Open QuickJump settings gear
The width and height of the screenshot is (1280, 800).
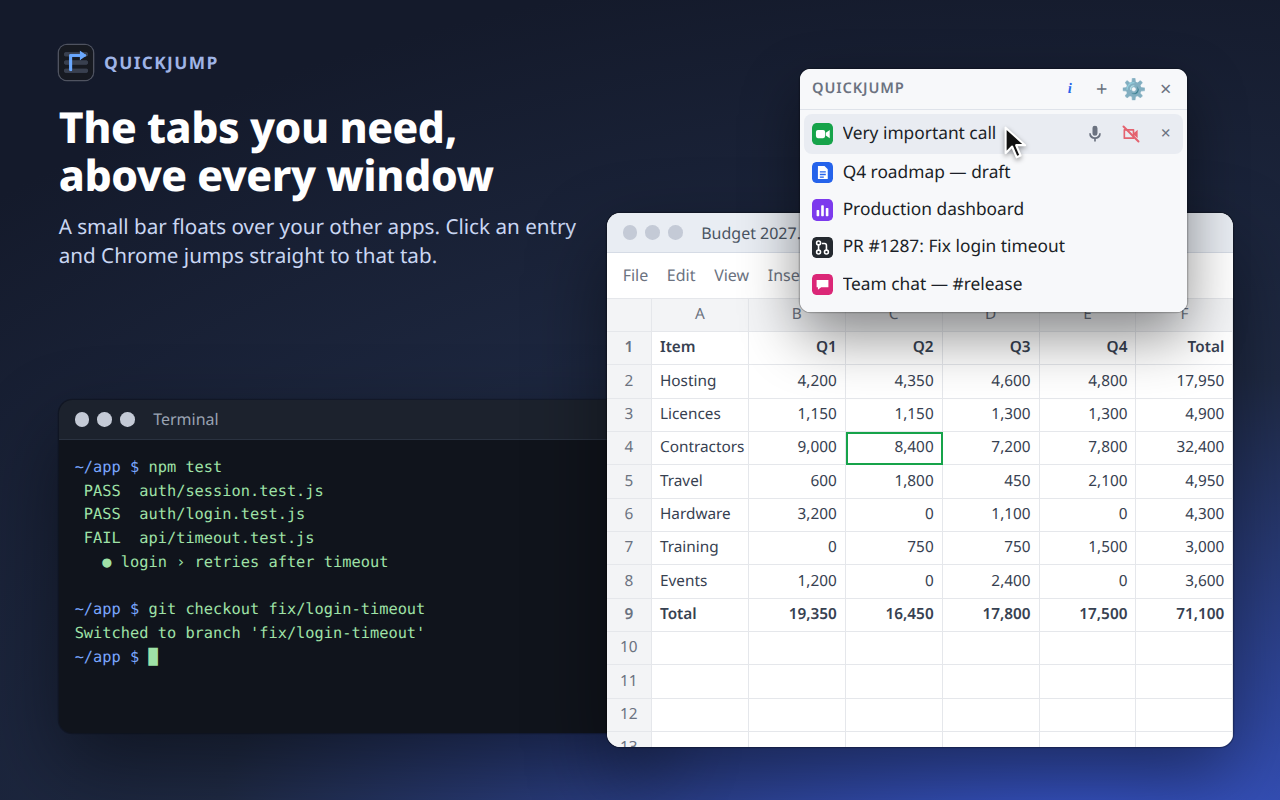tap(1133, 89)
